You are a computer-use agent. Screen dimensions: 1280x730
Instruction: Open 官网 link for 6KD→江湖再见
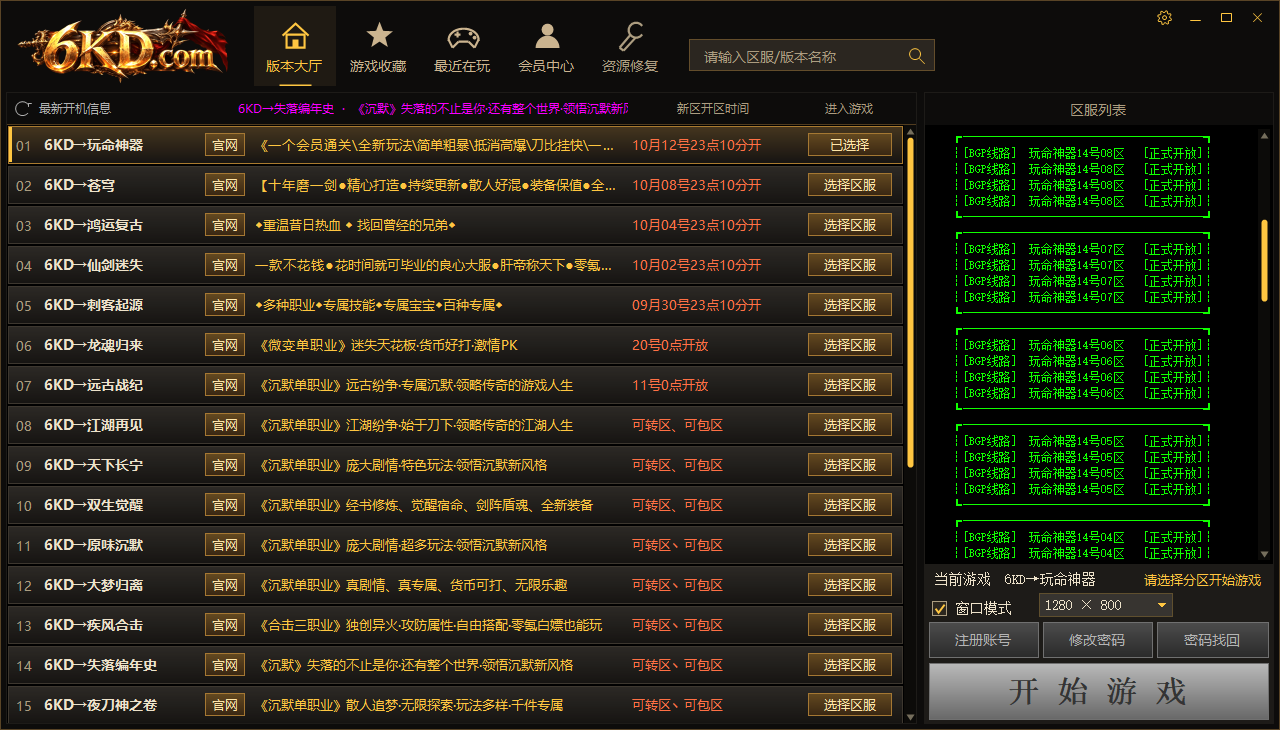coord(225,425)
